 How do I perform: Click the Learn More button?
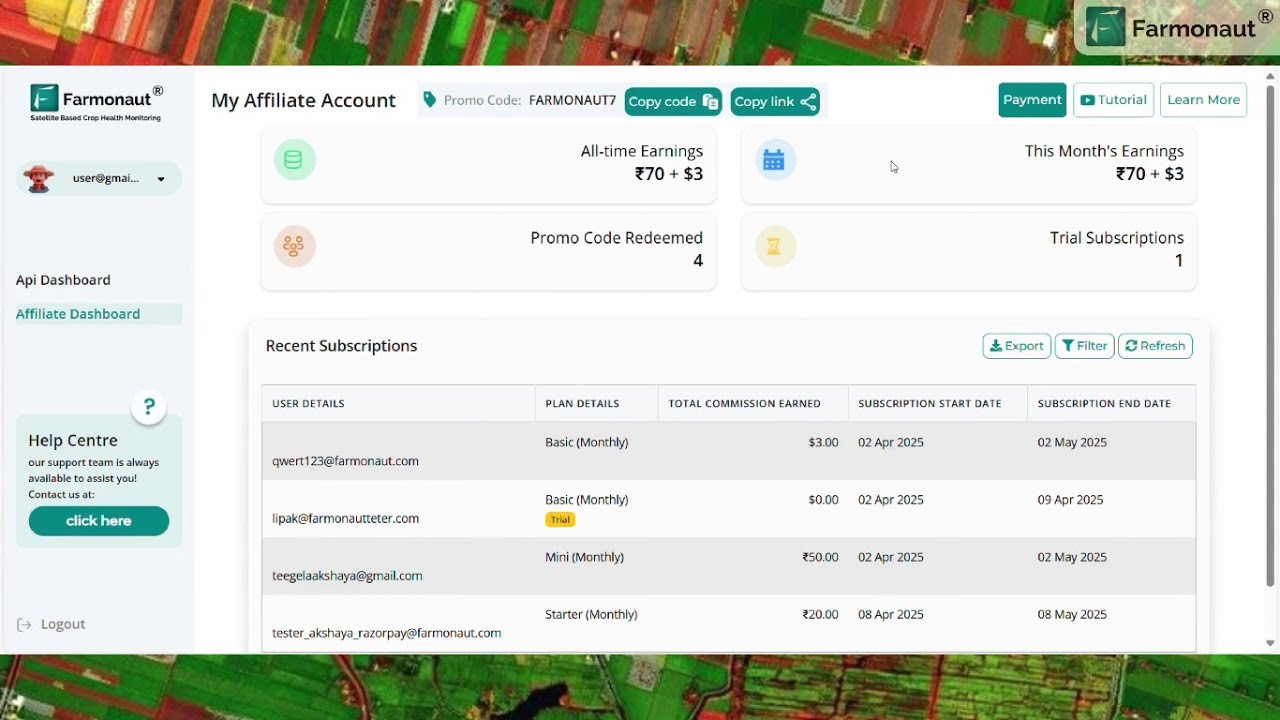point(1203,99)
